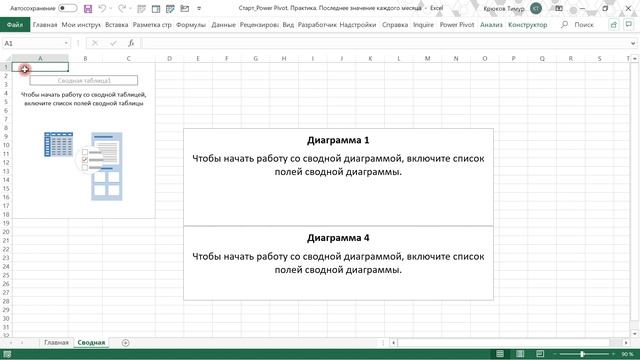Screen dimensions: 640x360
Task: Switch to Normal view icon
Action: point(500,354)
